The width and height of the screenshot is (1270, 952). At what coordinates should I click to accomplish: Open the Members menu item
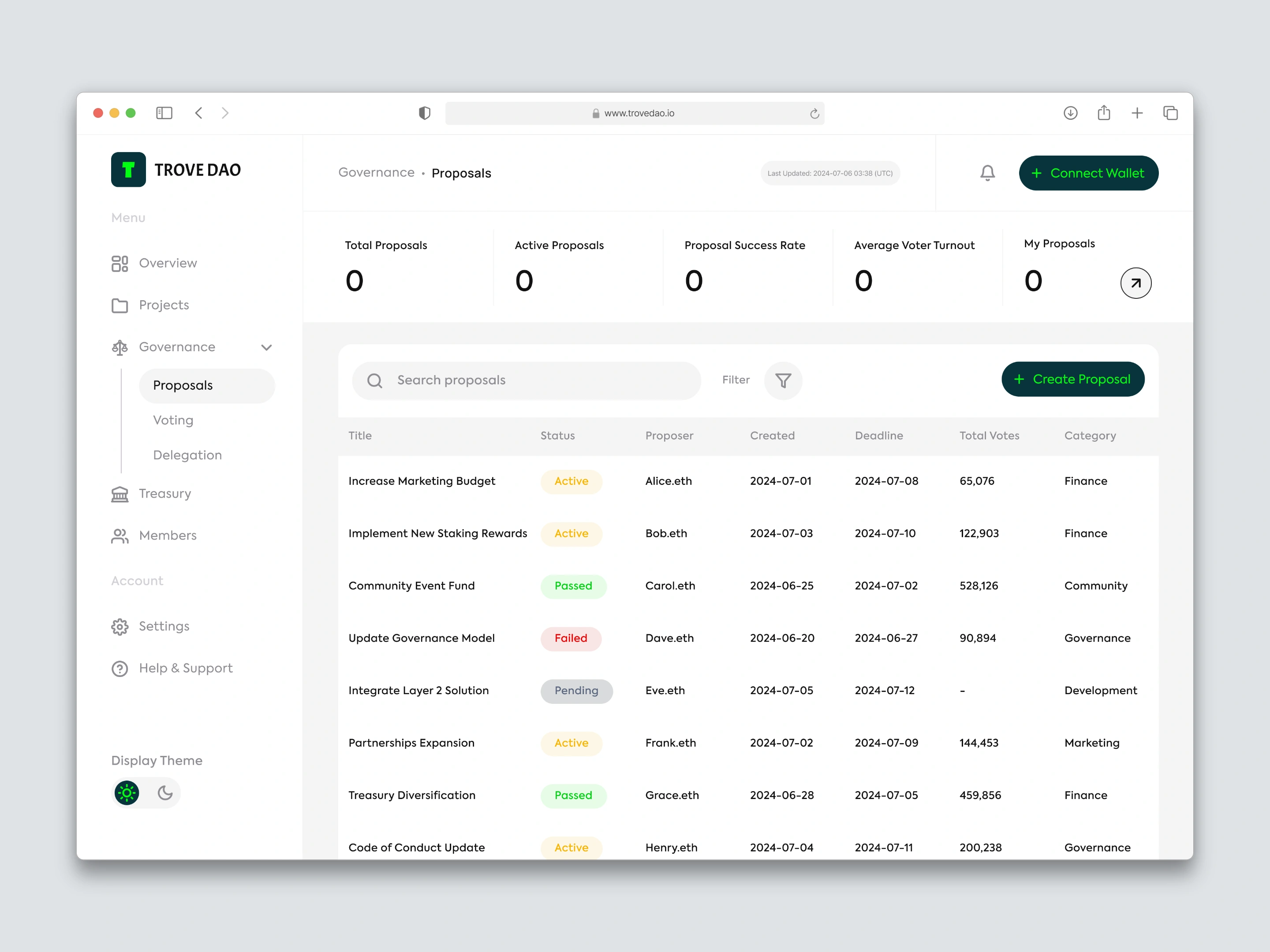pos(168,536)
